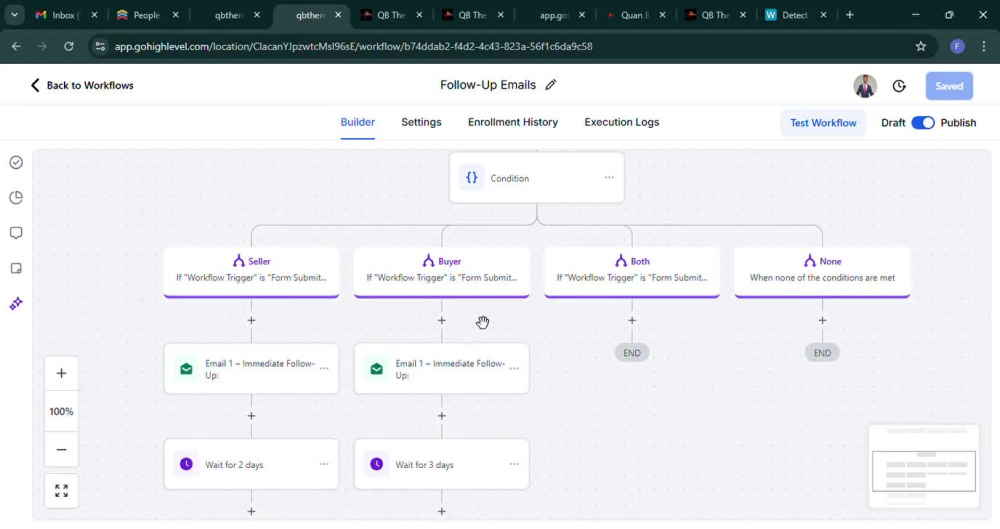Add step after Buyer Email 1 node
1000x529 pixels.
click(441, 416)
